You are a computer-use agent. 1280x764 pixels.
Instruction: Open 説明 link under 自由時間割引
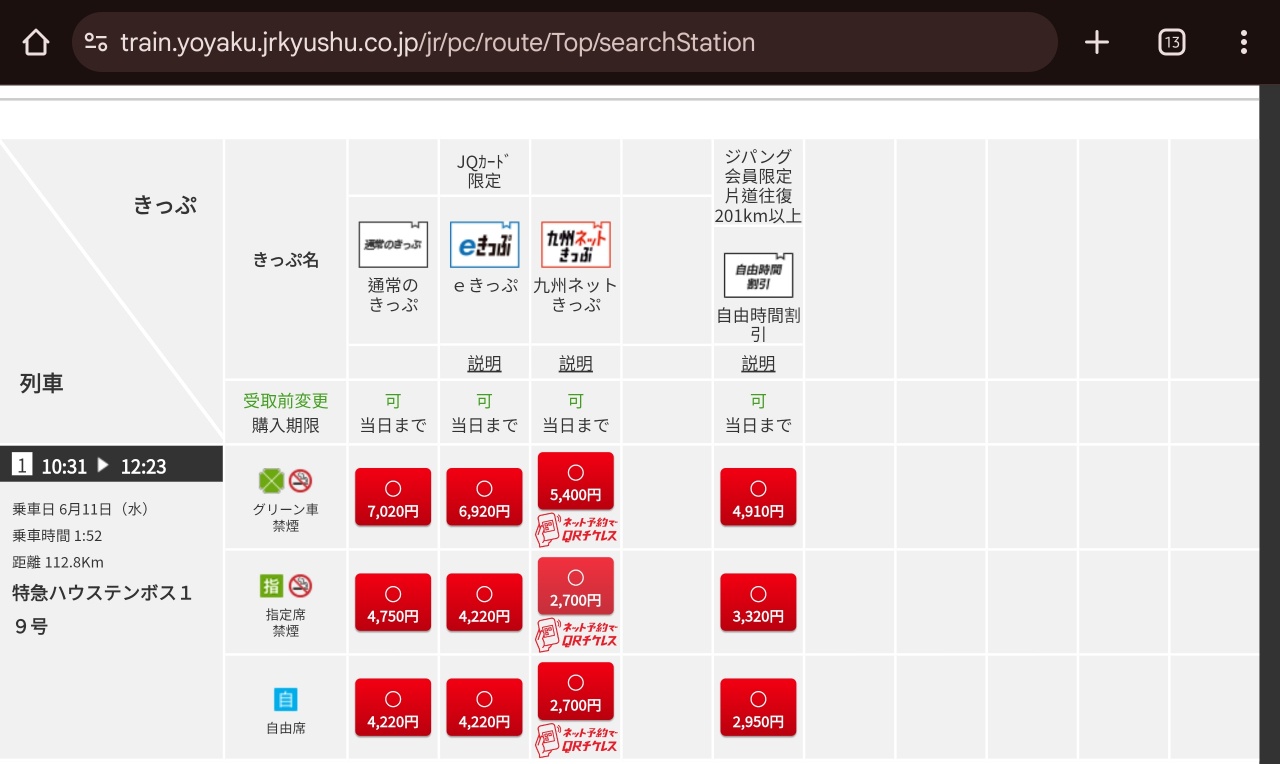click(x=758, y=364)
